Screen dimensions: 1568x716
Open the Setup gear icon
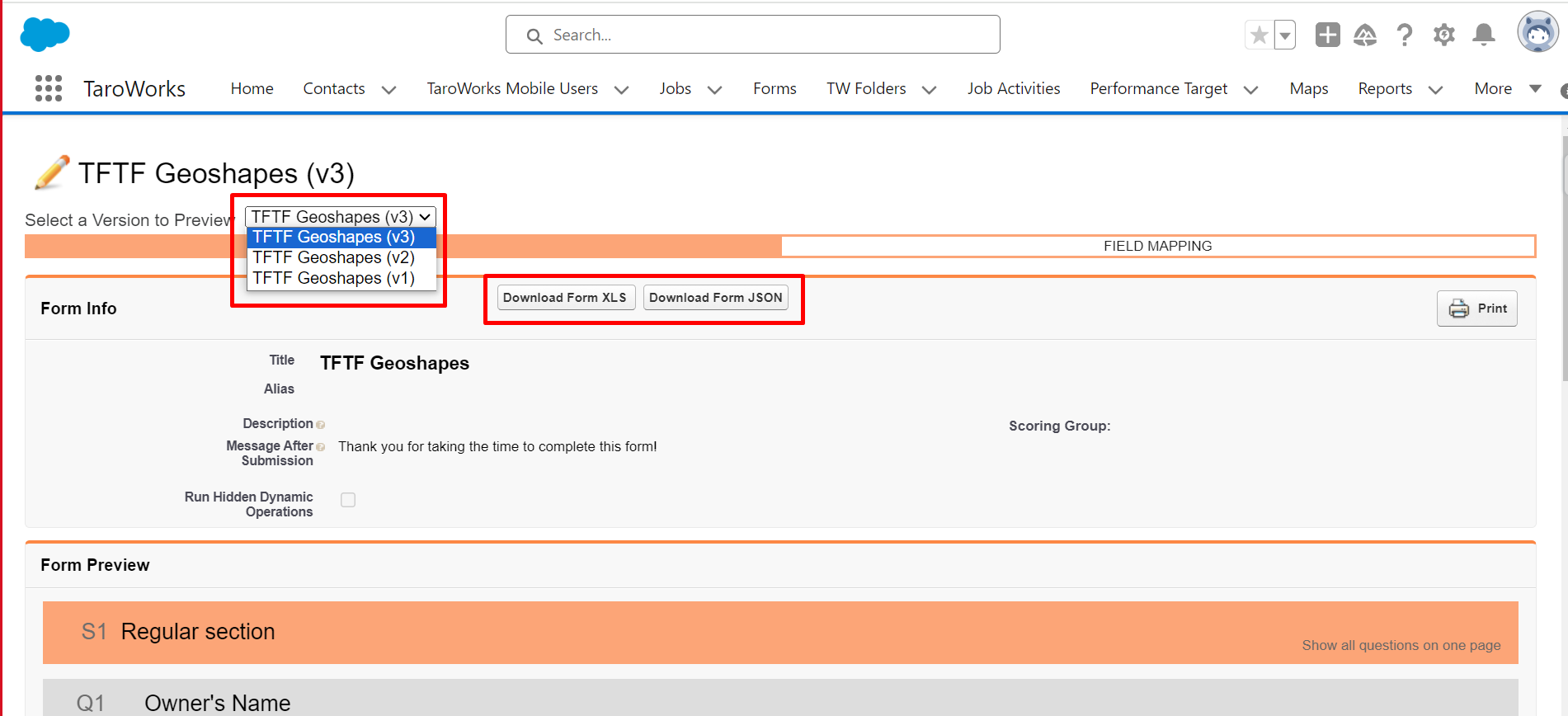point(1443,35)
